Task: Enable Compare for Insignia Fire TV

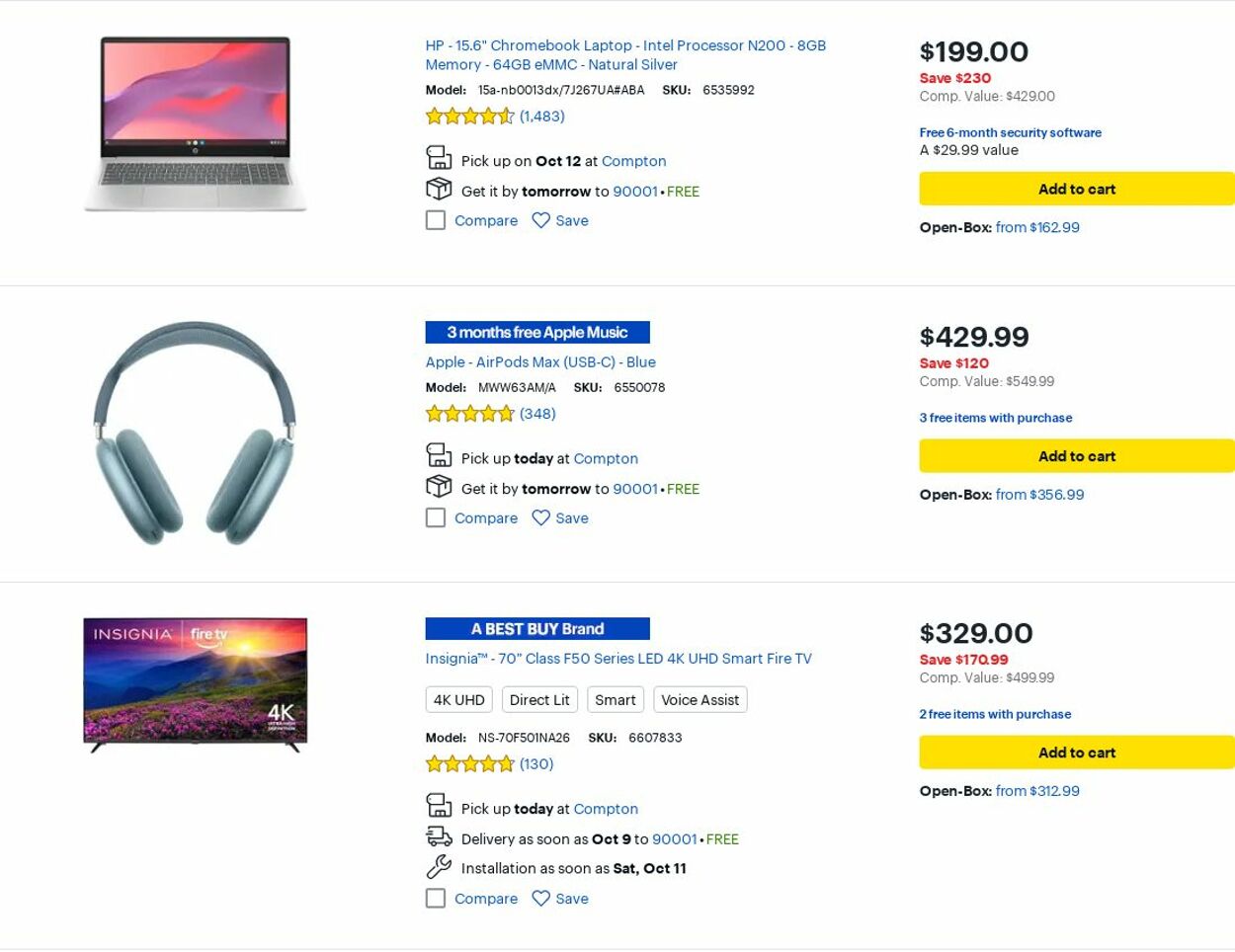Action: [x=436, y=898]
